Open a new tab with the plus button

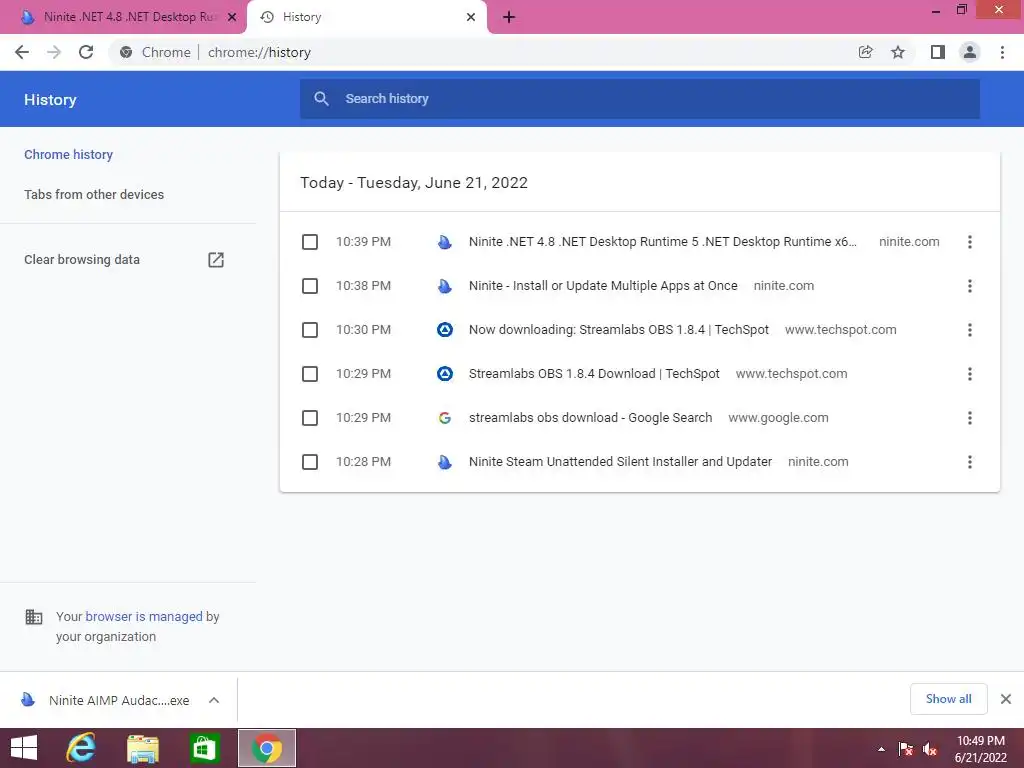coord(509,17)
